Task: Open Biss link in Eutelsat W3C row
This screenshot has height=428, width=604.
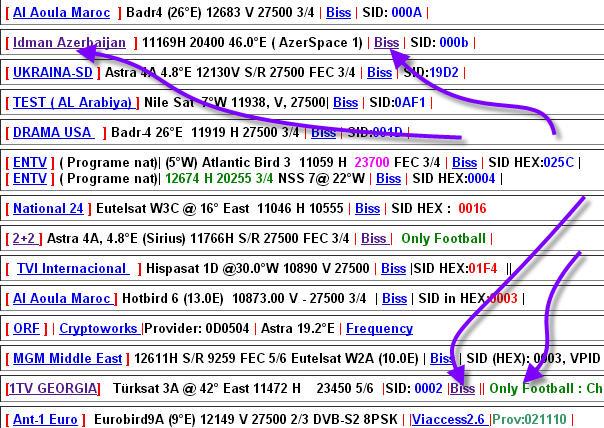Action: pos(367,208)
